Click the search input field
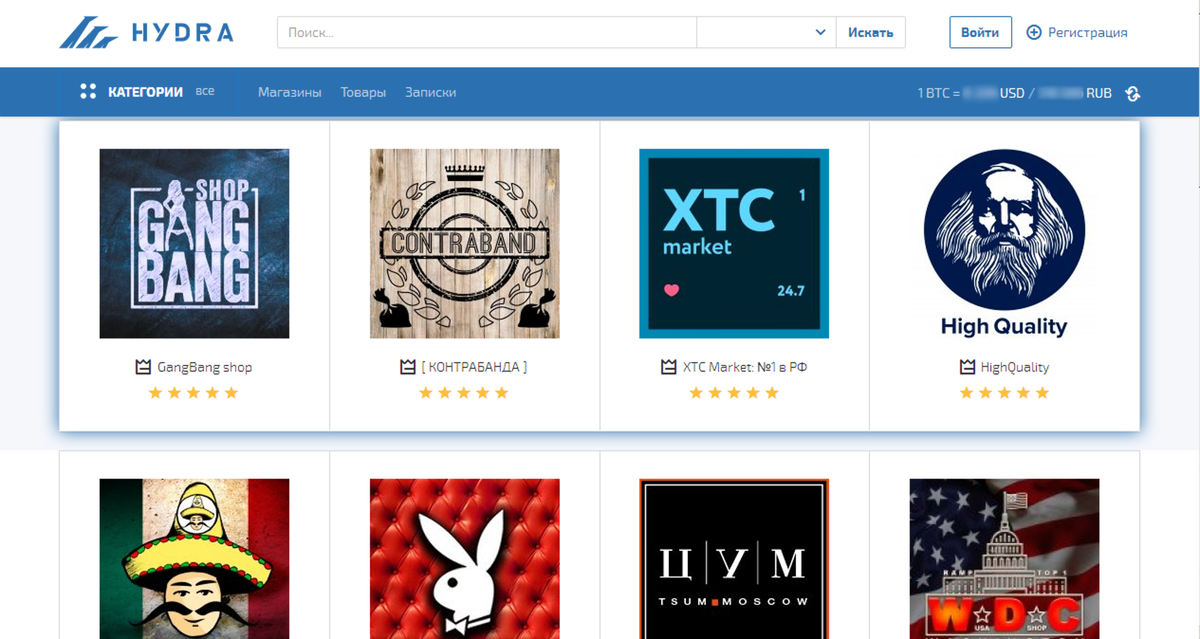1200x639 pixels. coord(487,32)
